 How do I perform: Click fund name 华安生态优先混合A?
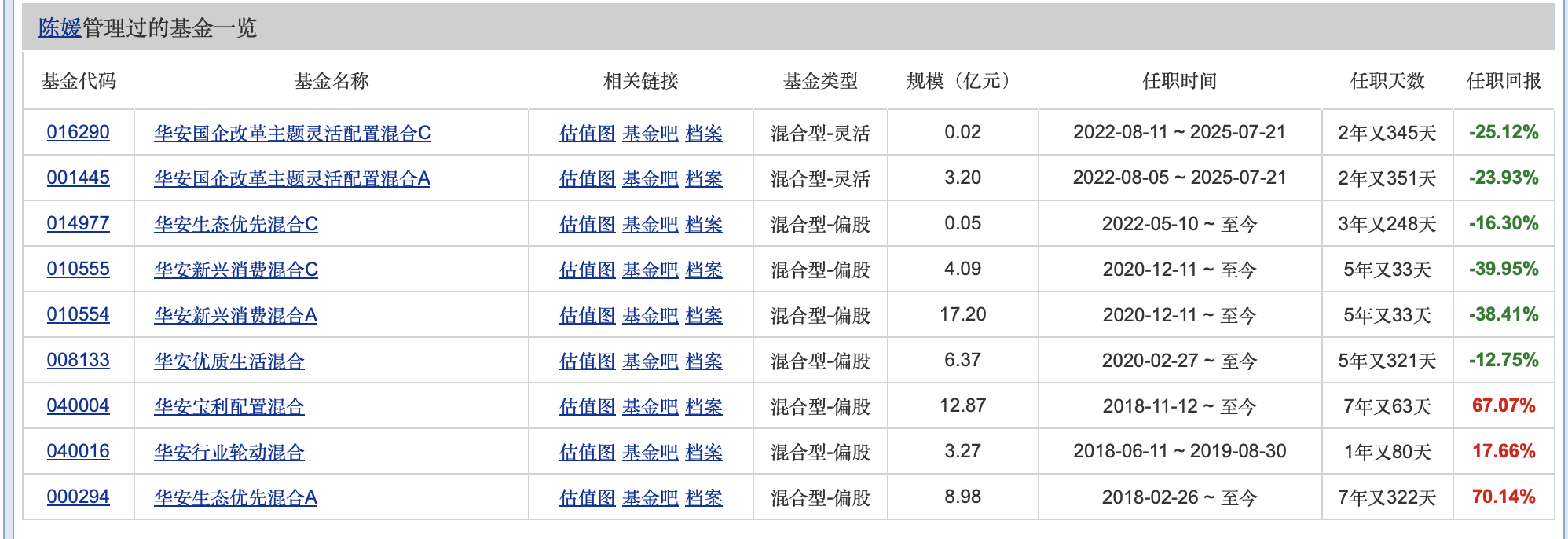click(236, 498)
